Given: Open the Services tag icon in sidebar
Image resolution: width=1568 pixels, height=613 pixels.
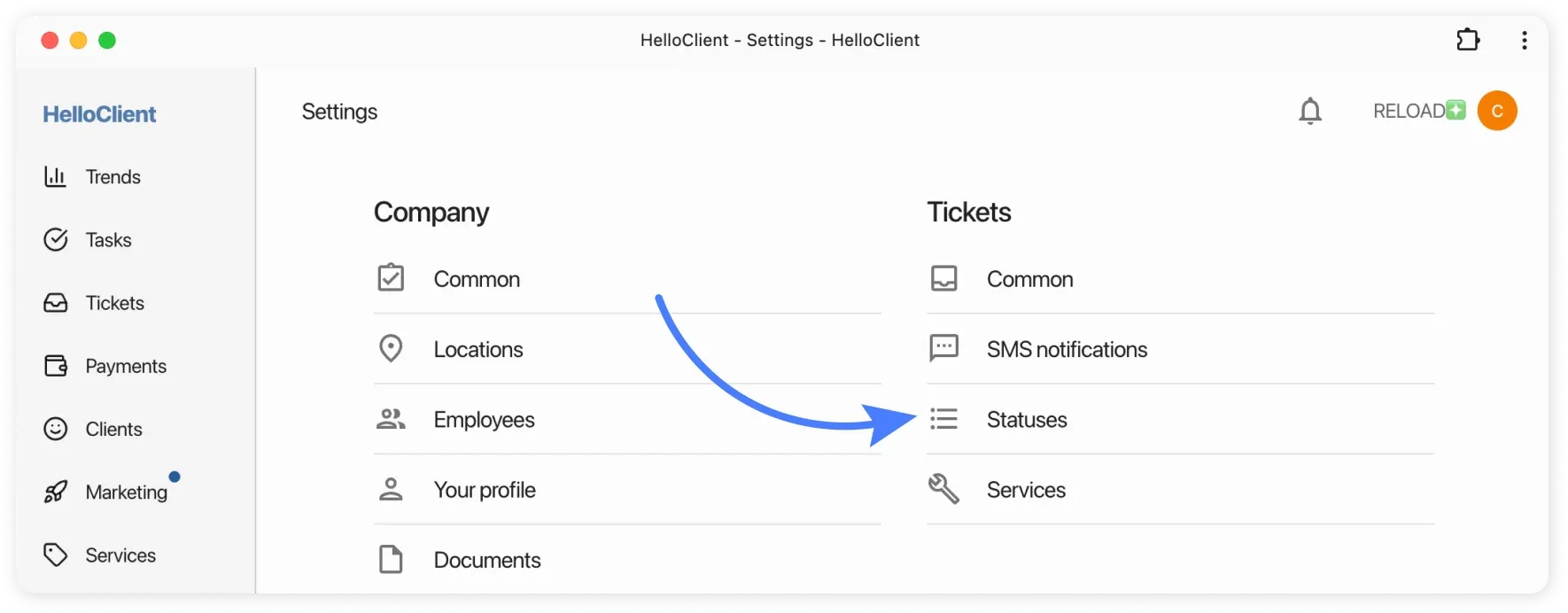Looking at the screenshot, I should (x=56, y=555).
